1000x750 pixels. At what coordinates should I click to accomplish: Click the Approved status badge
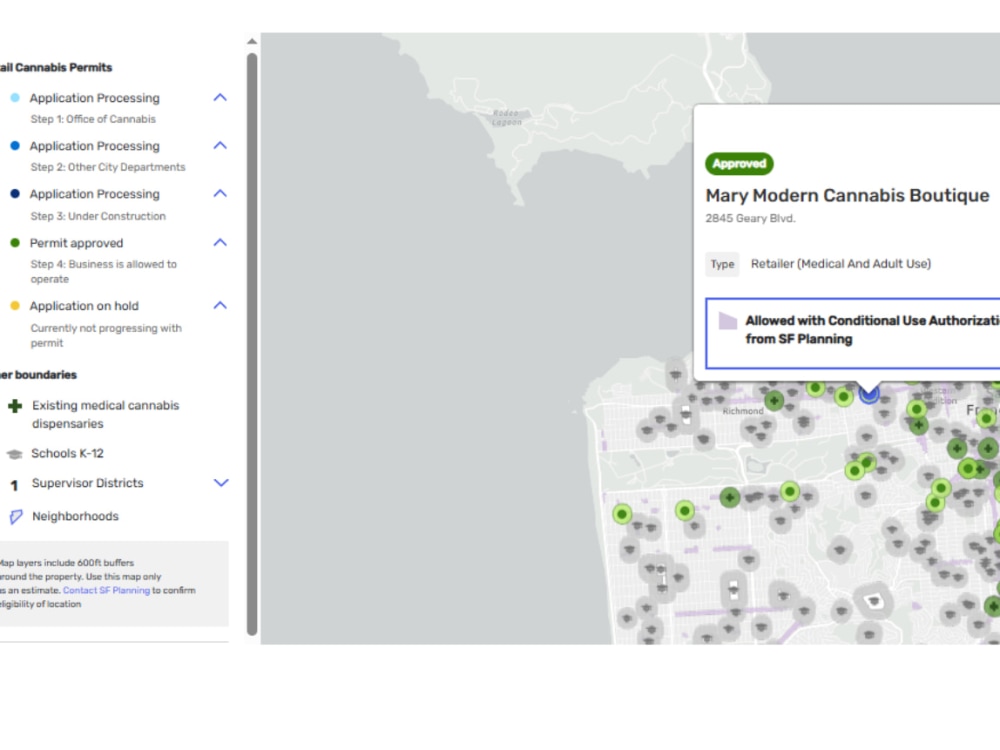tap(739, 164)
